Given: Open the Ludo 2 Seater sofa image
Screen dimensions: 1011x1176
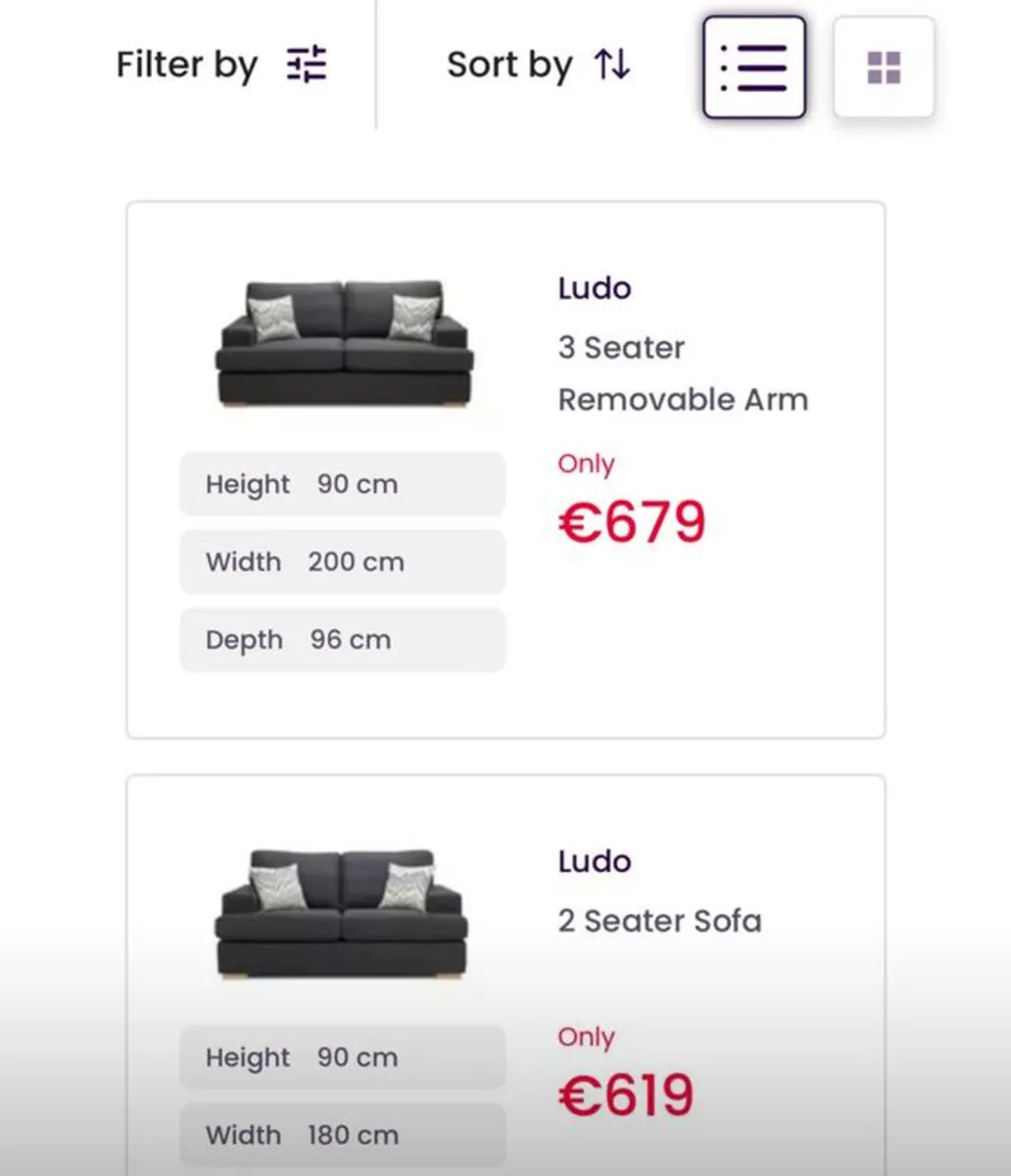Looking at the screenshot, I should pos(342,915).
